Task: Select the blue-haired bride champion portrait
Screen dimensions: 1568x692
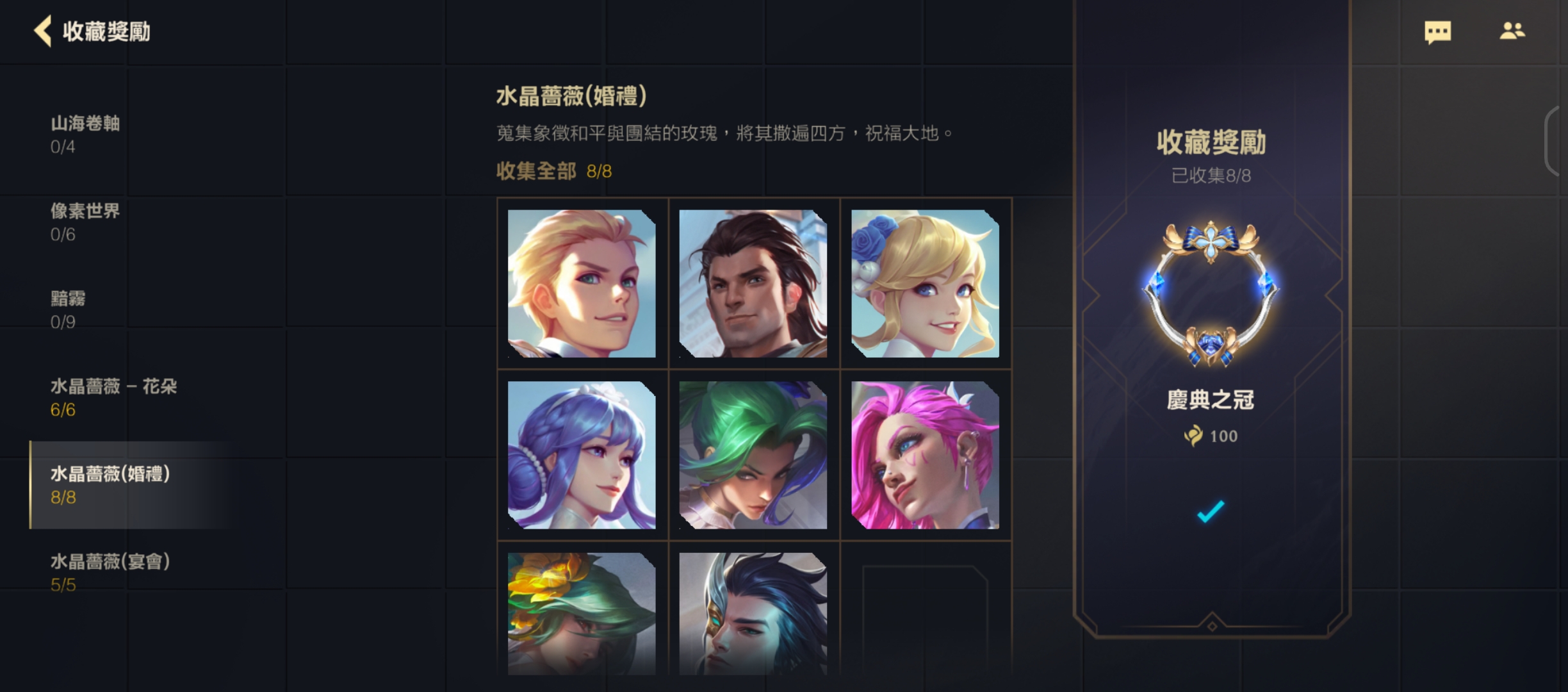Action: tap(582, 455)
